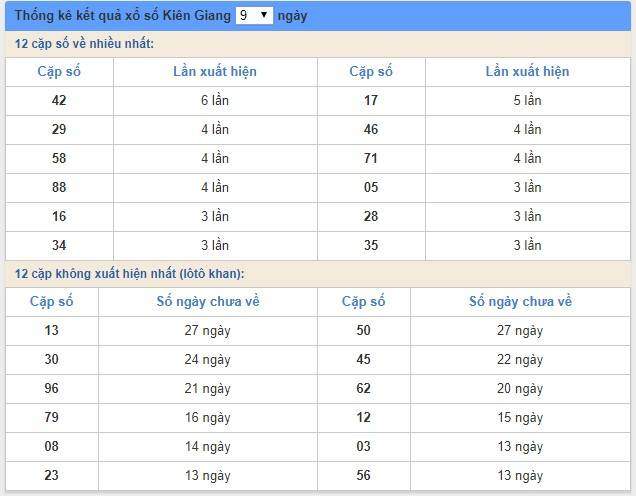
Task: Select number pair 42 in the top table
Action: [59, 100]
